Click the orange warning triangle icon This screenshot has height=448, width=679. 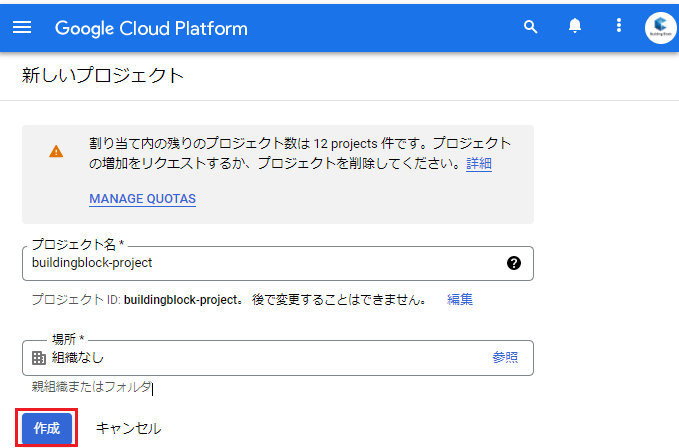[56, 151]
